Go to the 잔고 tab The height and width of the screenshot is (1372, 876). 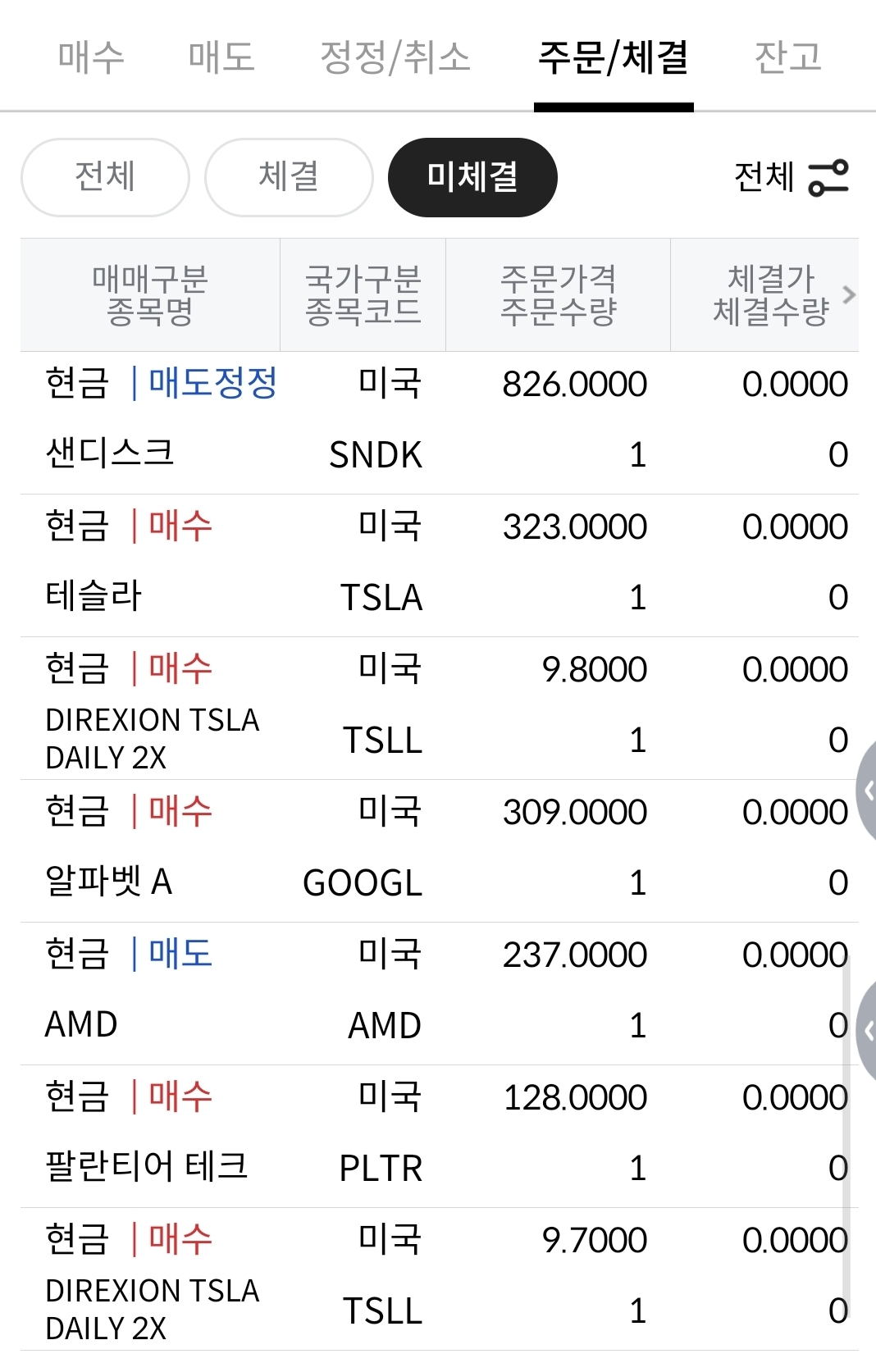click(x=787, y=57)
